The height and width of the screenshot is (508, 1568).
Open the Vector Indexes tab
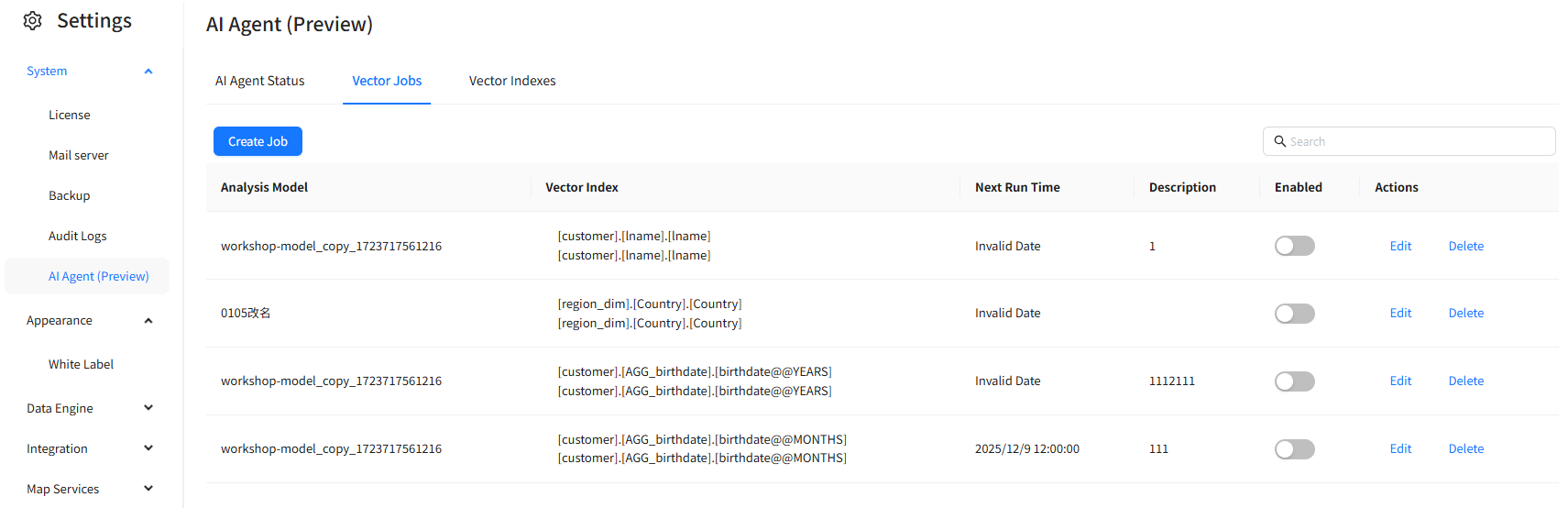(x=512, y=81)
